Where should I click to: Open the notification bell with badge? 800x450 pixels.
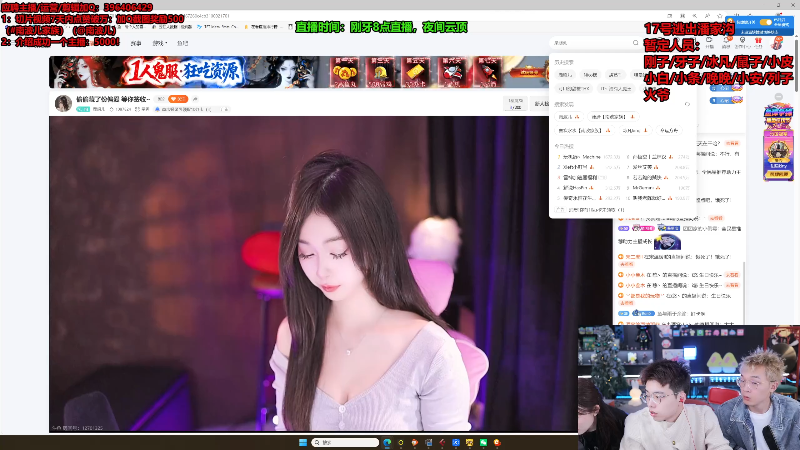(726, 41)
